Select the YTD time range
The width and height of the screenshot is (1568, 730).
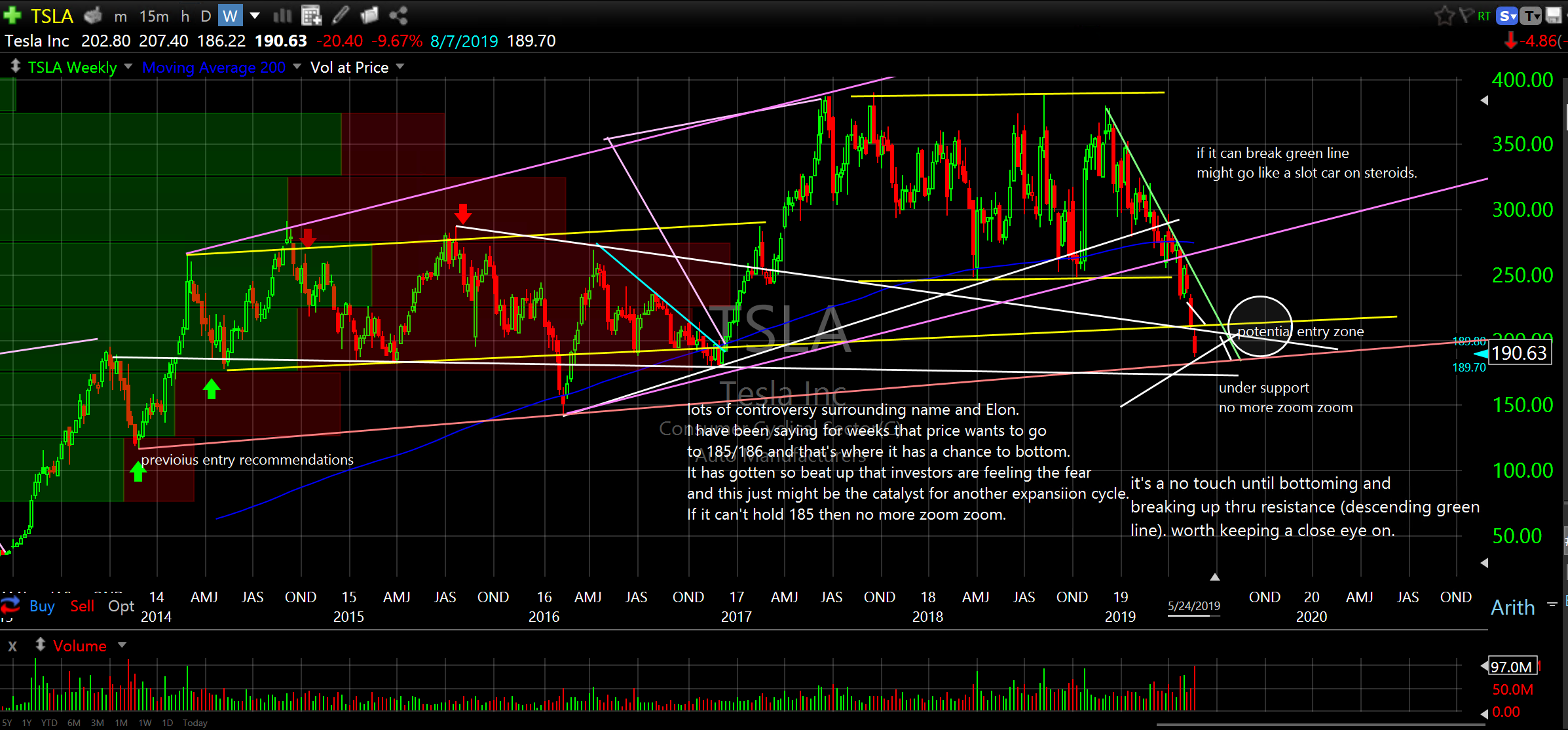point(49,723)
